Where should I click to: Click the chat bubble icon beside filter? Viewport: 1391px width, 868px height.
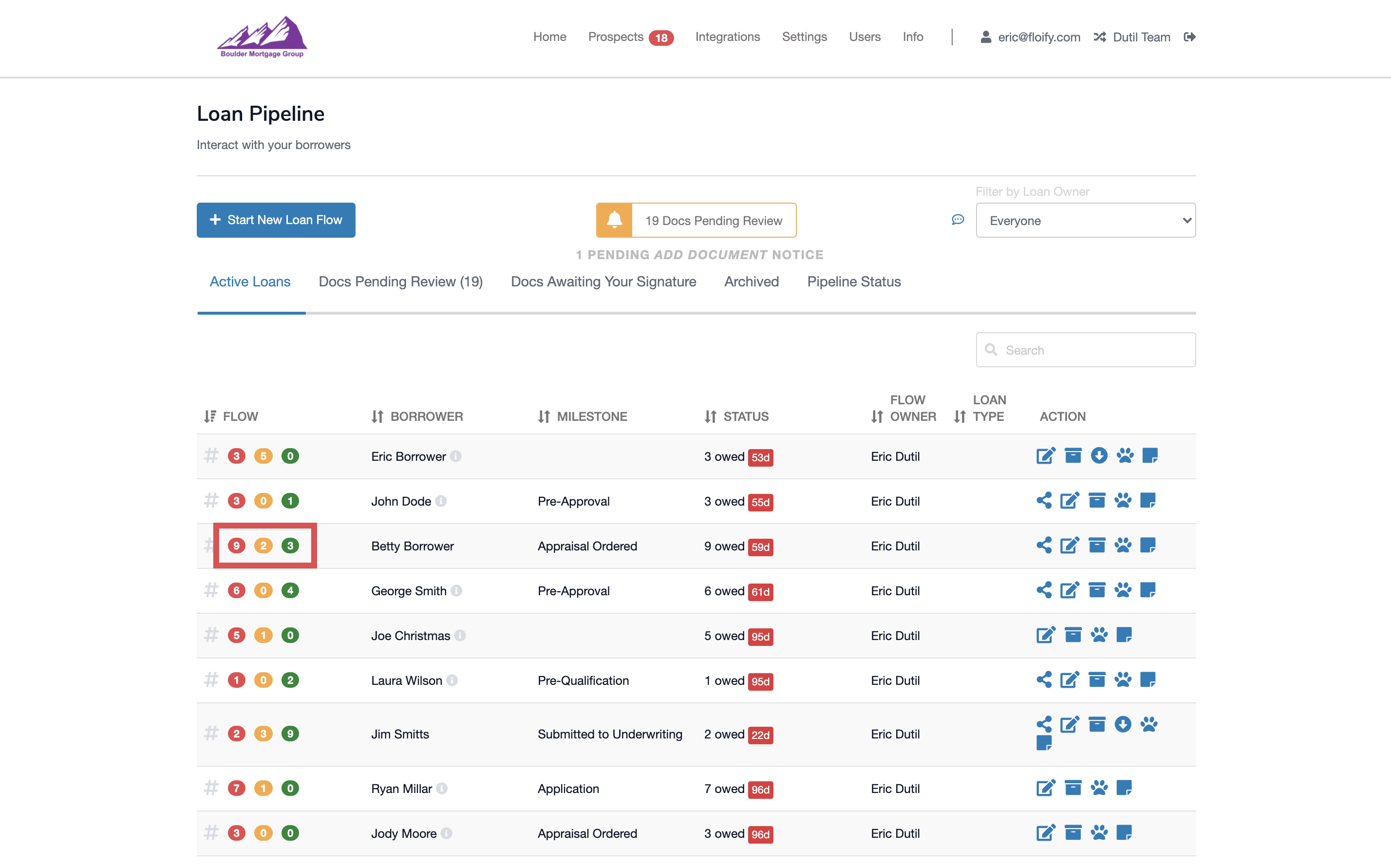(957, 220)
